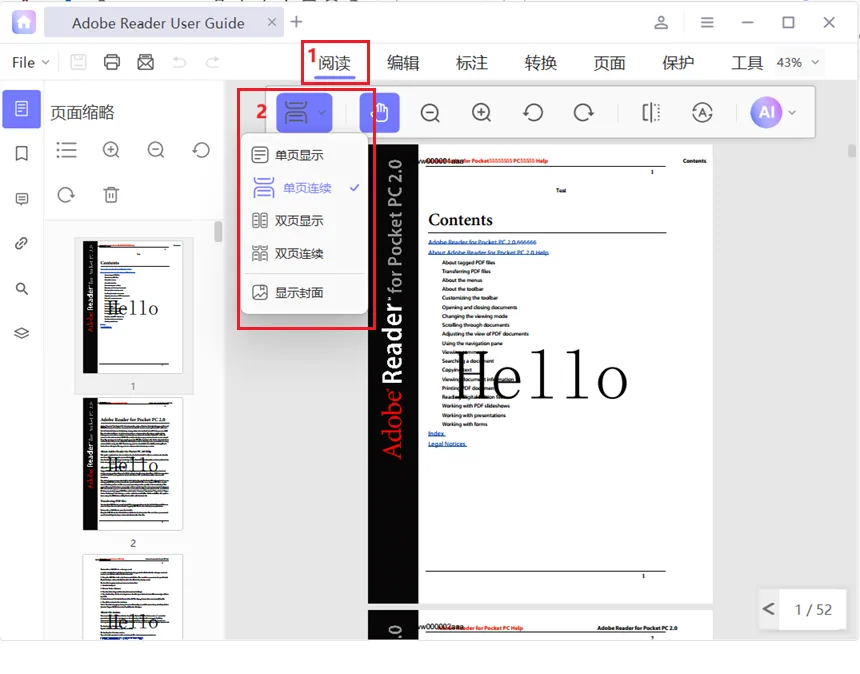Switch to the 保护 tab

click(x=678, y=63)
